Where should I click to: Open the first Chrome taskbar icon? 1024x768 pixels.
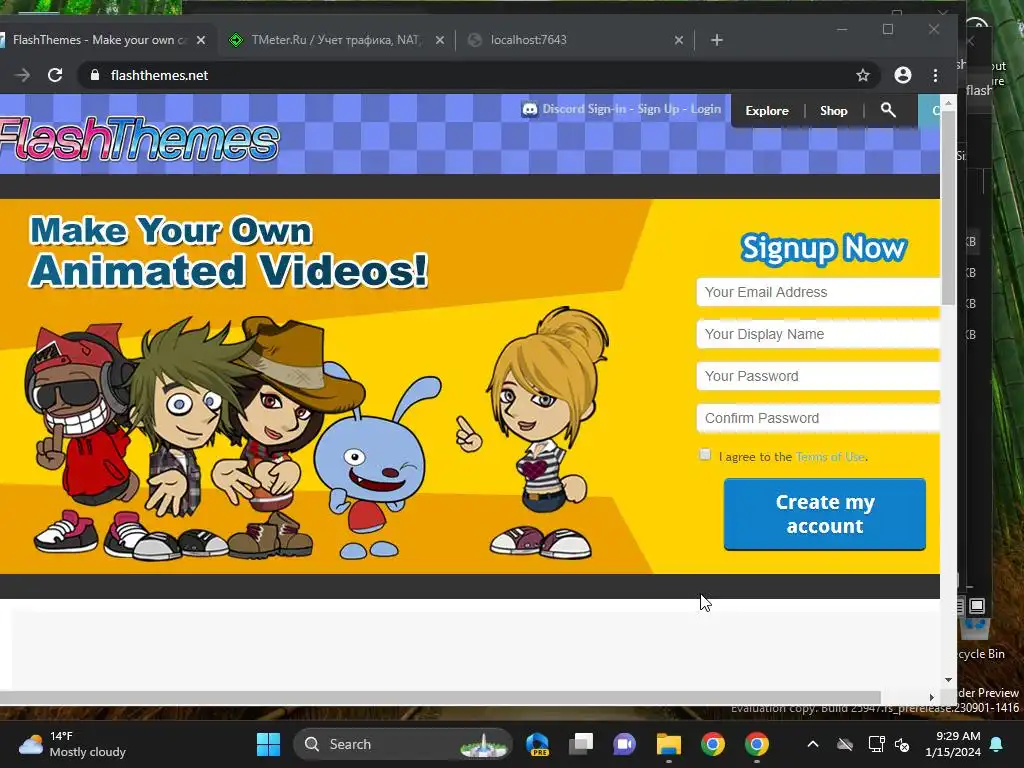click(x=712, y=744)
